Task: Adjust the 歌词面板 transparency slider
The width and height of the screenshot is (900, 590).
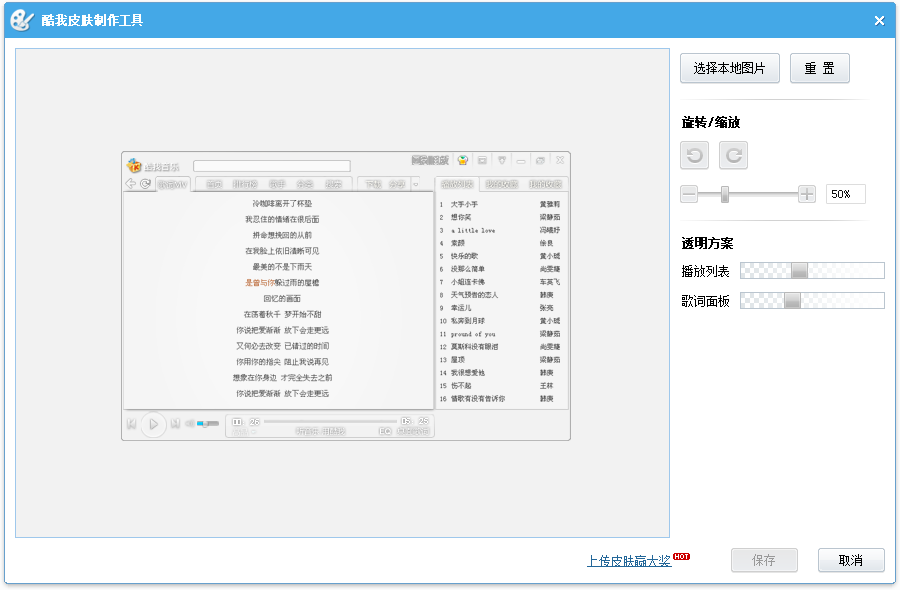Action: (812, 300)
